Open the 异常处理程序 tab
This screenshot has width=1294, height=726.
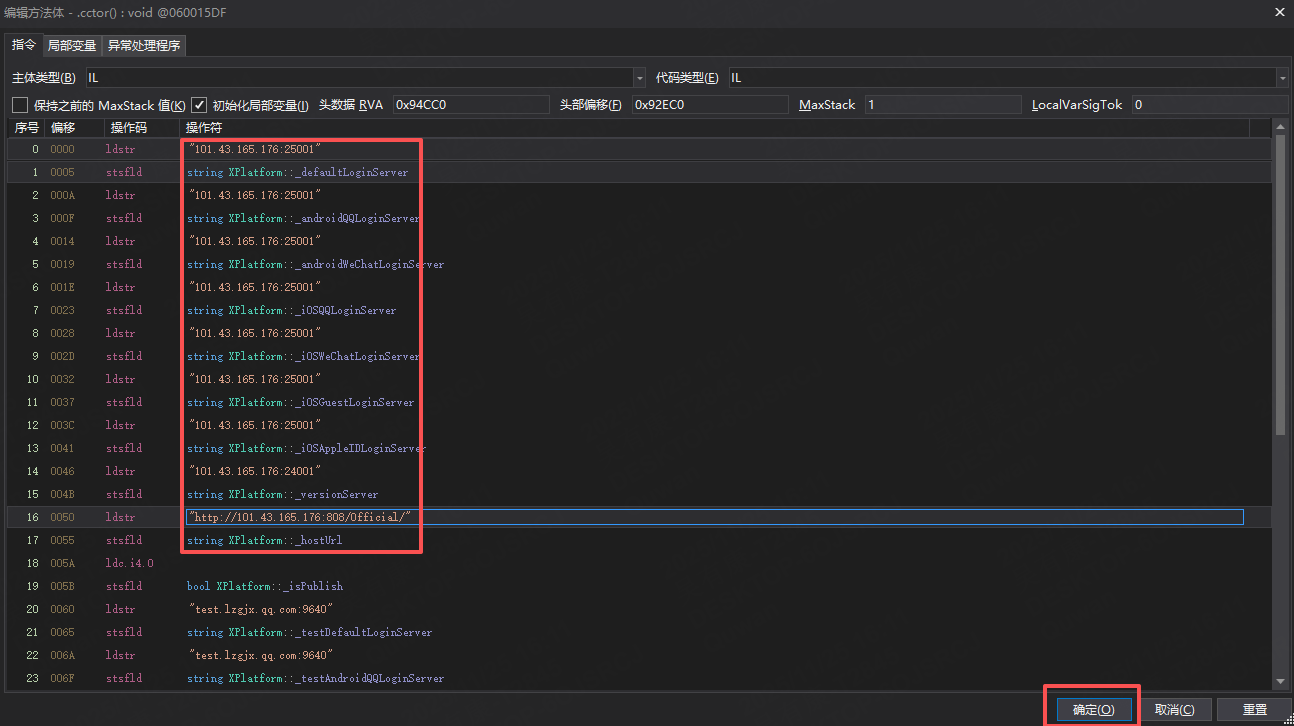(144, 46)
